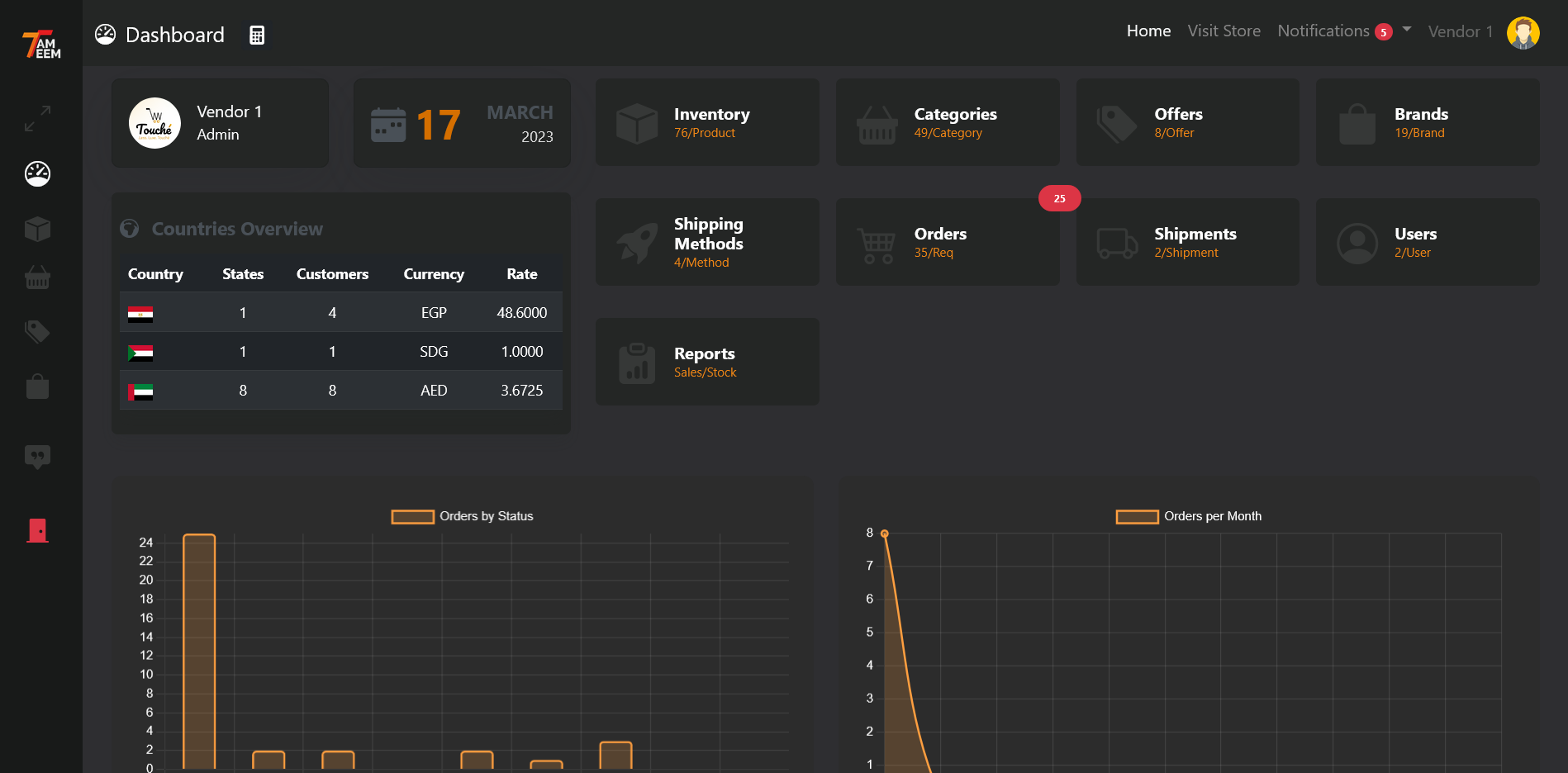Open the Vendor 1 account menu
Screen dimensions: 1568x773
[1461, 31]
